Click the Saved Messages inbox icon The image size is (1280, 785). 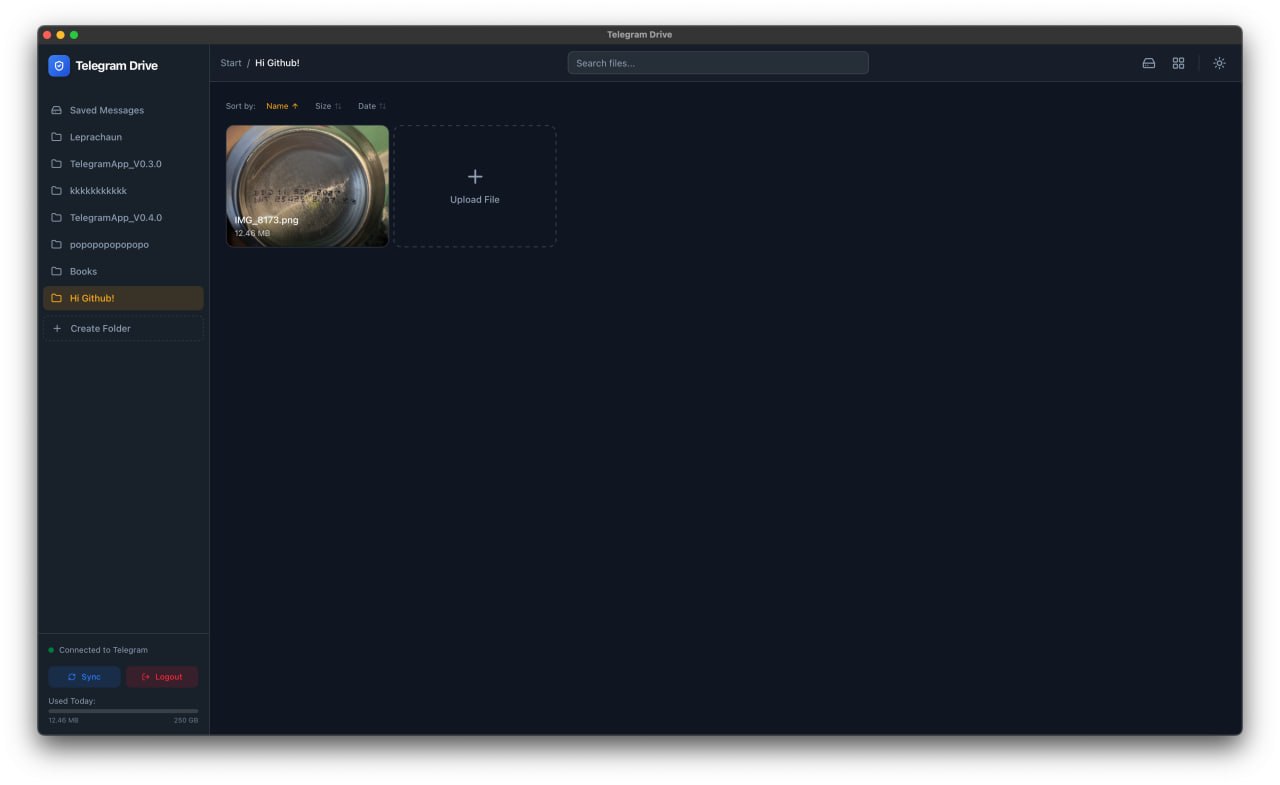(57, 111)
